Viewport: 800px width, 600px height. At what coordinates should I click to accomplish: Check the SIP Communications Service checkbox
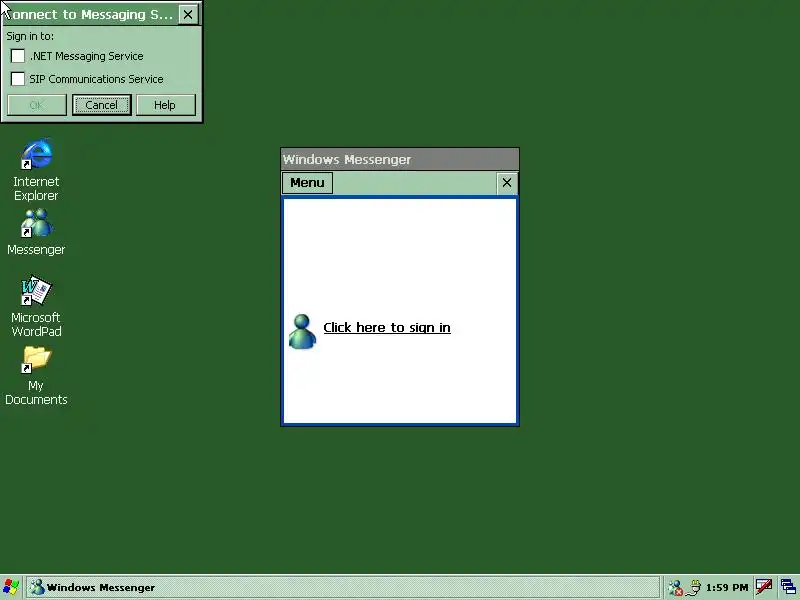pos(18,79)
